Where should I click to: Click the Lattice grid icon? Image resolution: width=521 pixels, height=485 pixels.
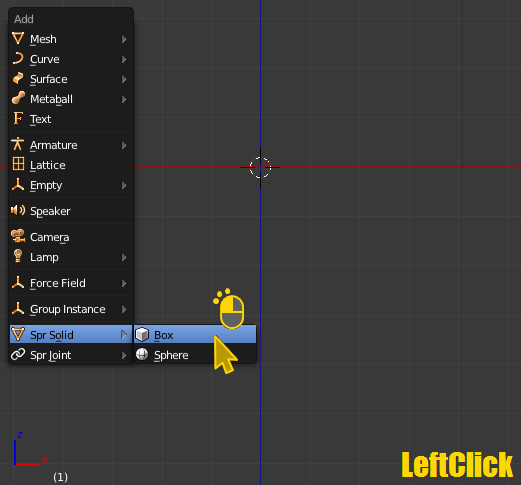[18, 164]
